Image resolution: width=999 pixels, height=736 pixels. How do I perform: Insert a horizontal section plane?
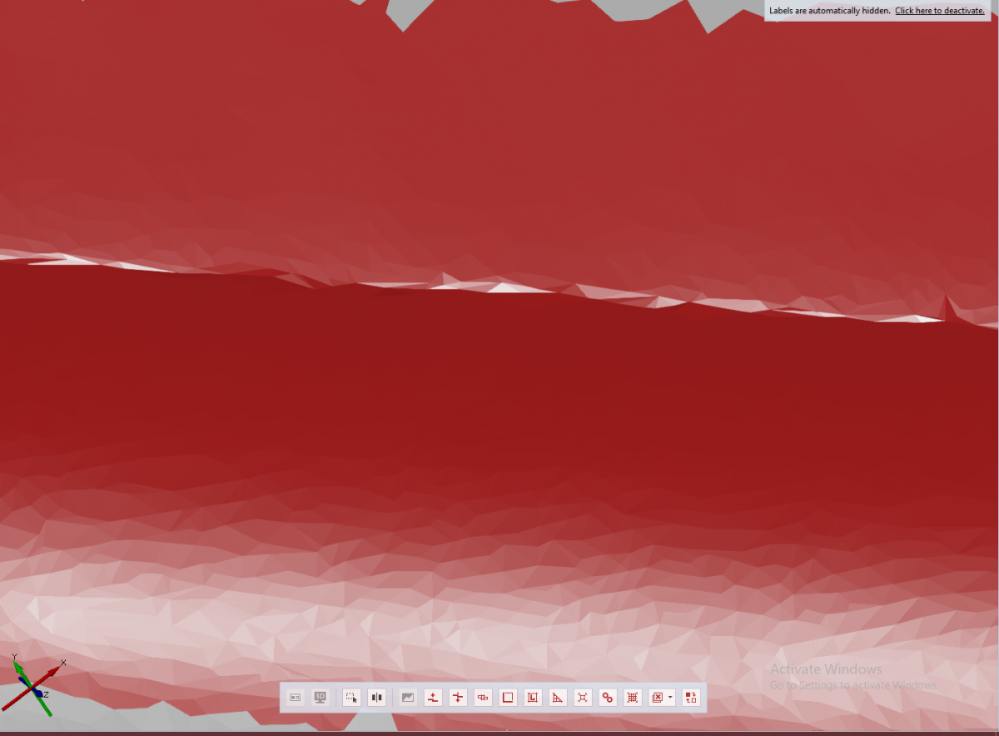tap(433, 698)
